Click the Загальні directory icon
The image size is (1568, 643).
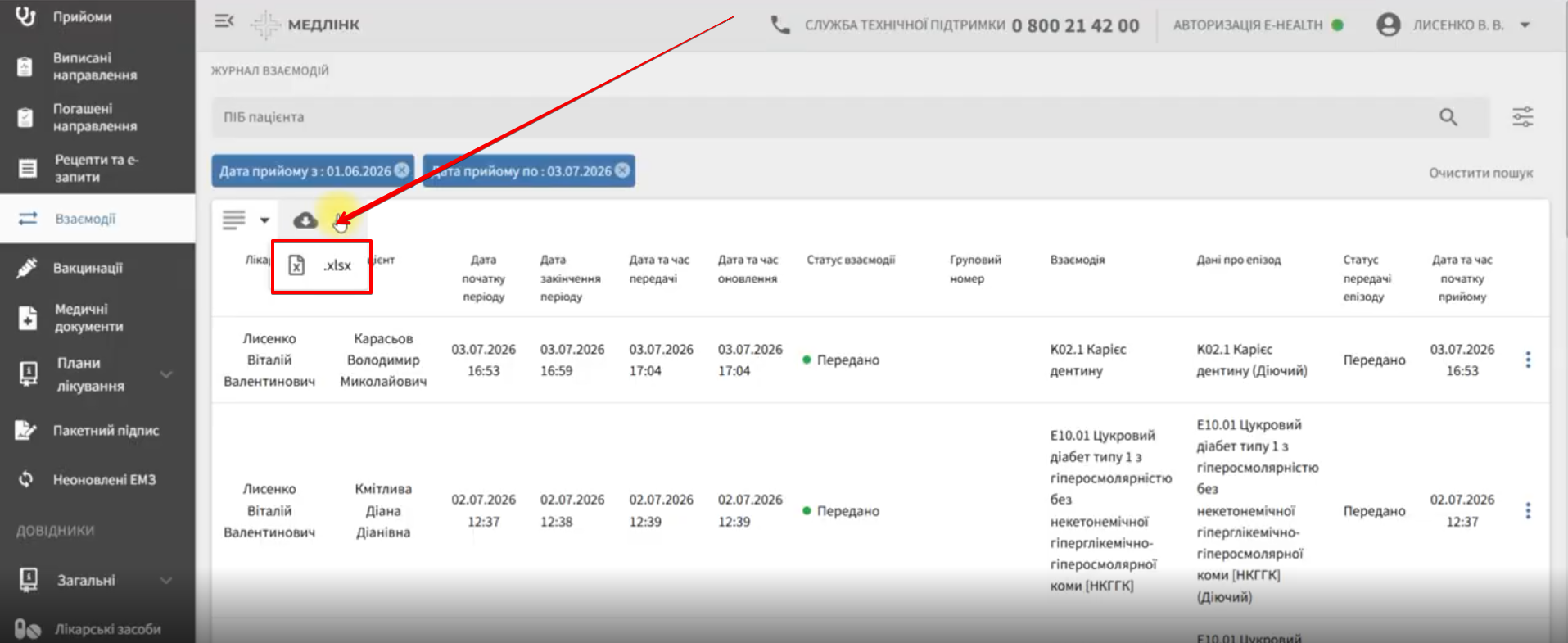pyautogui.click(x=29, y=580)
